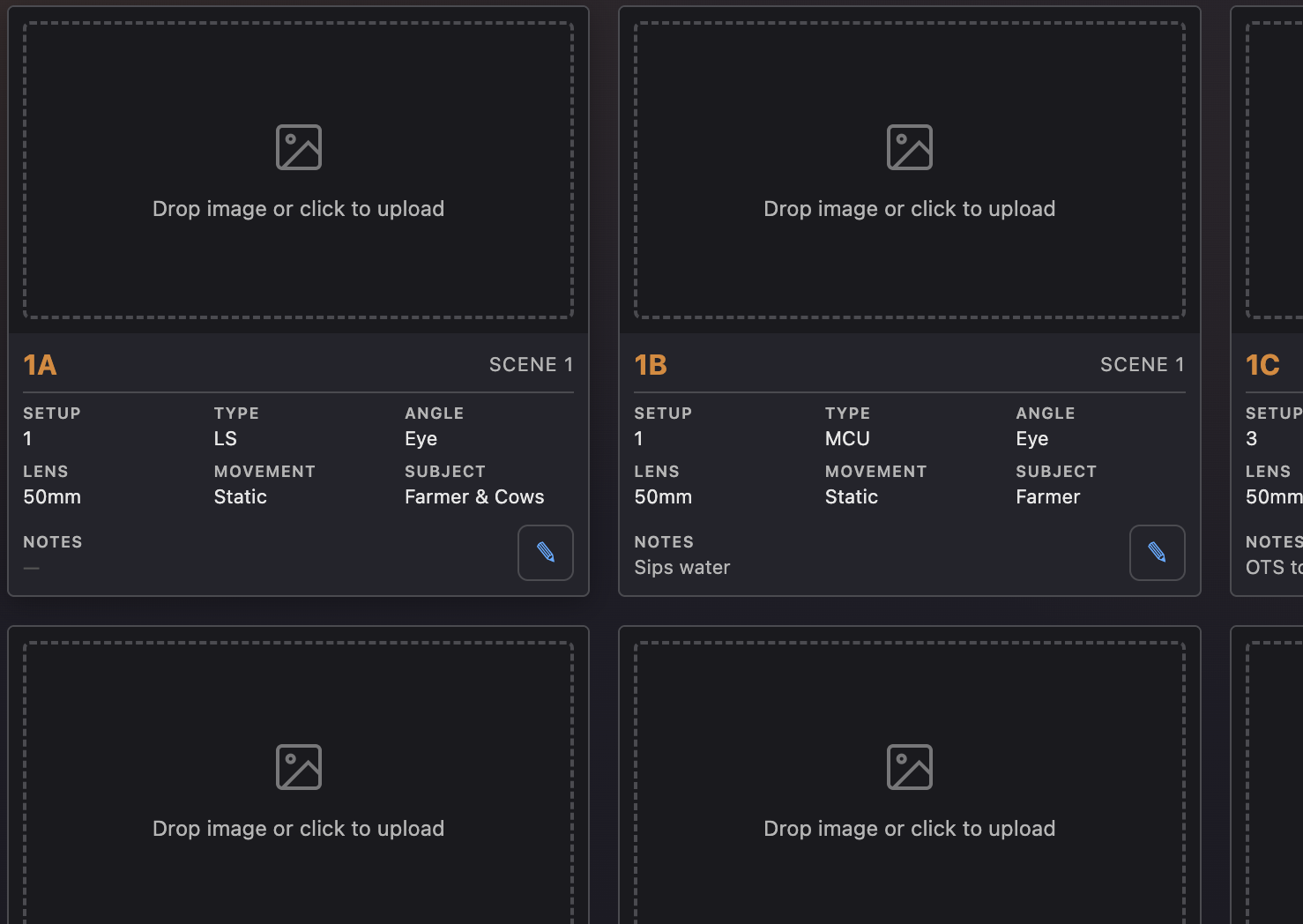Click Static movement value in shot 1B
The width and height of the screenshot is (1303, 924).
point(851,496)
